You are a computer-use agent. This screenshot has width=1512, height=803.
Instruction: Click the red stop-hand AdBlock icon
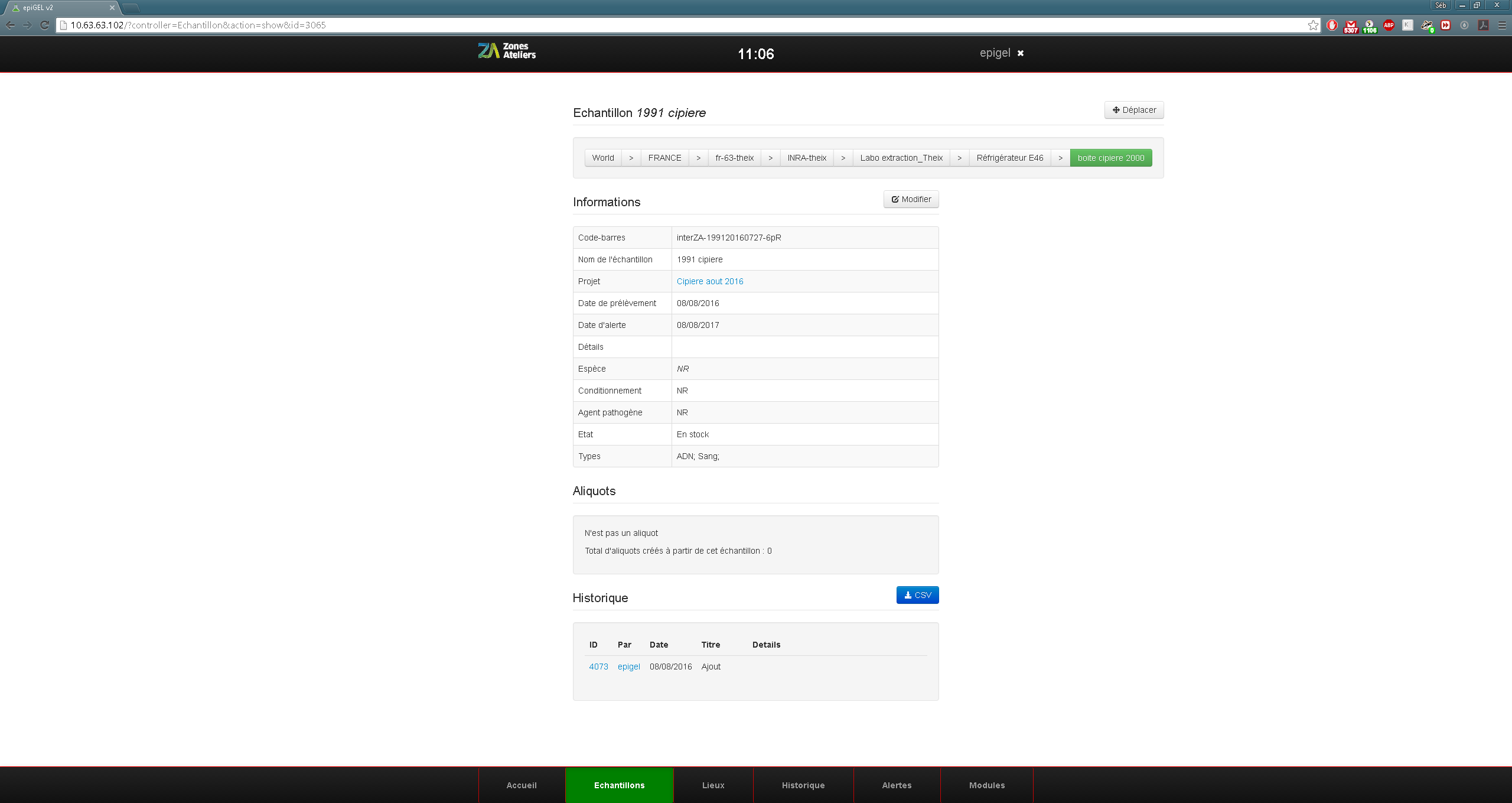point(1332,25)
